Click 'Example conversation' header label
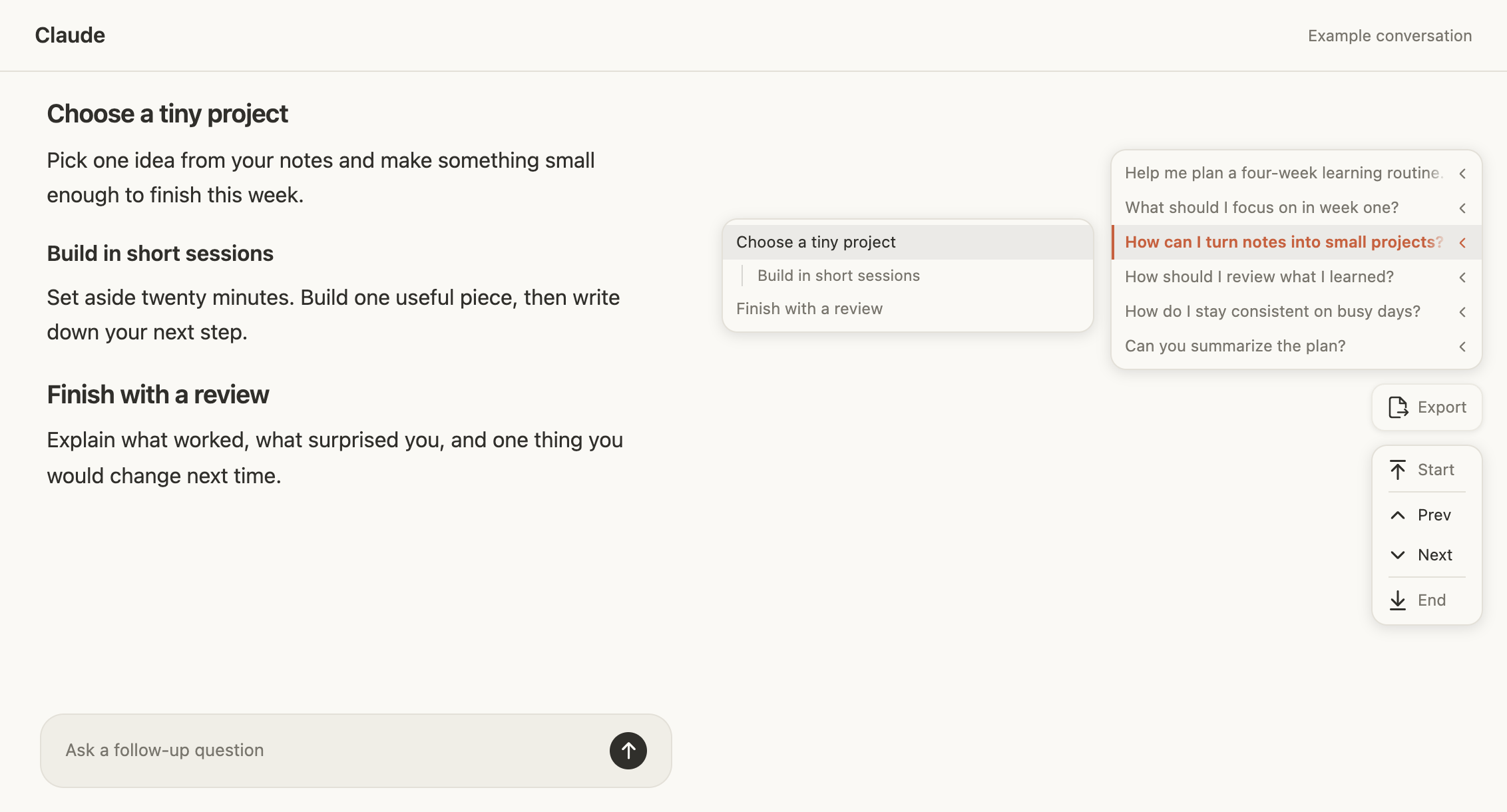The width and height of the screenshot is (1507, 812). [x=1390, y=36]
